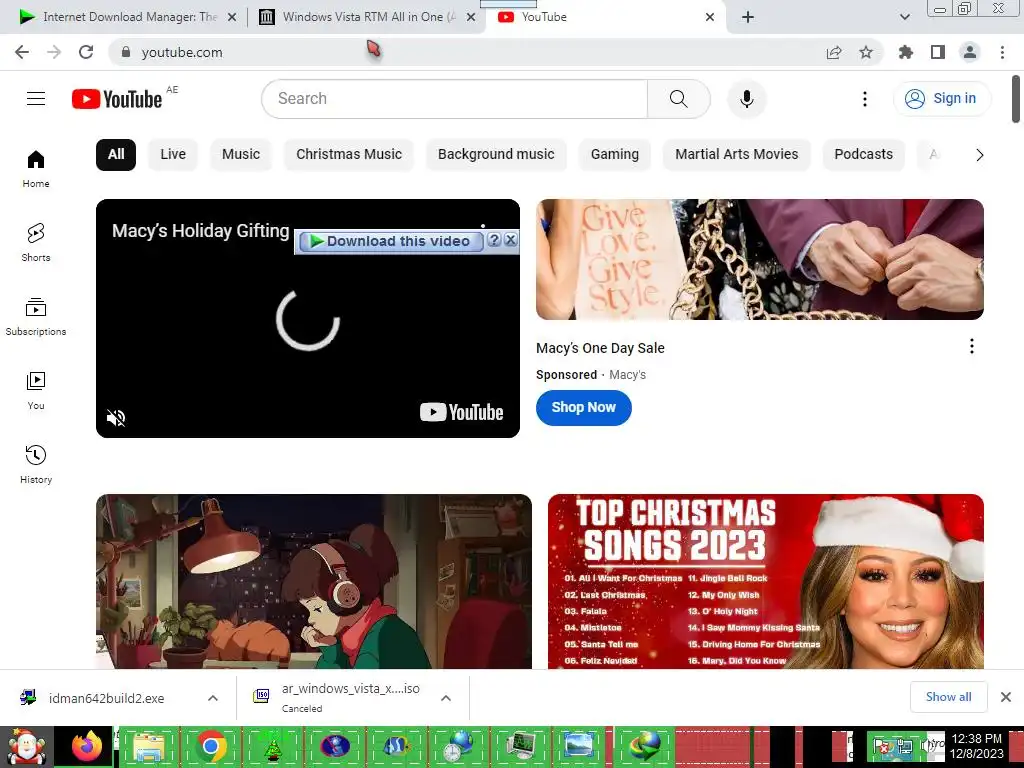The width and height of the screenshot is (1024, 768).
Task: Go to Home in sidebar
Action: point(36,169)
